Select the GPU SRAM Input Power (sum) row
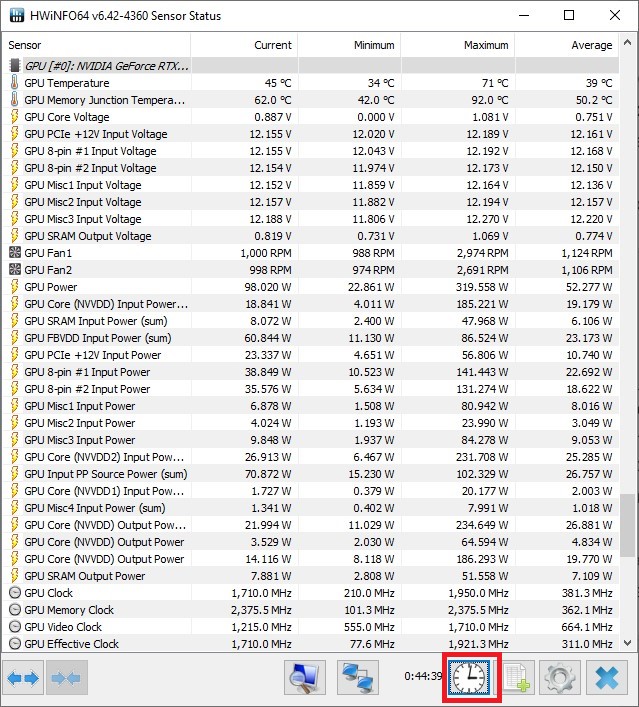Viewport: 639px width, 707px height. tap(311, 321)
